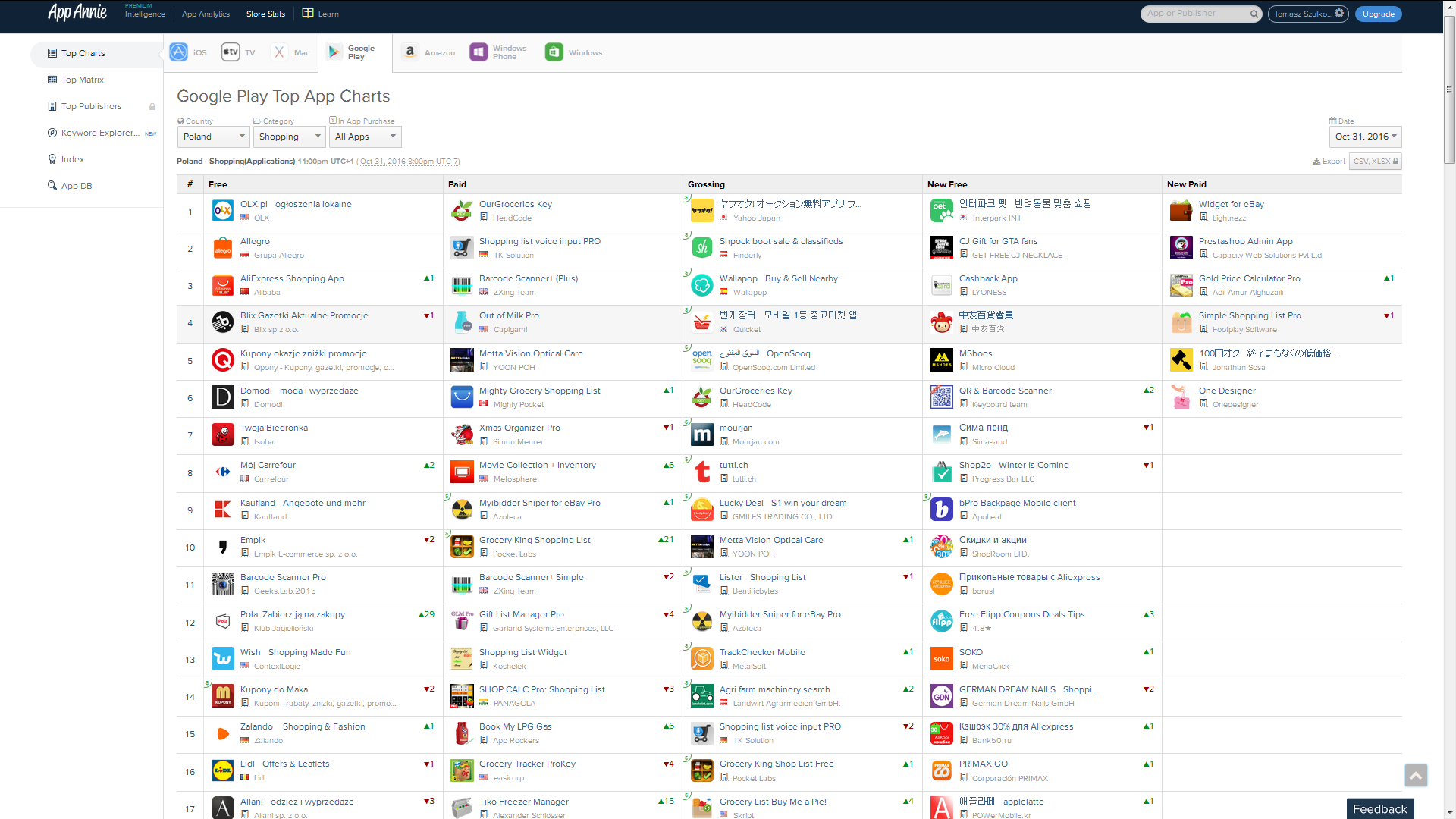This screenshot has height=819, width=1456.
Task: Expand the Shopping category dropdown
Action: pos(289,136)
